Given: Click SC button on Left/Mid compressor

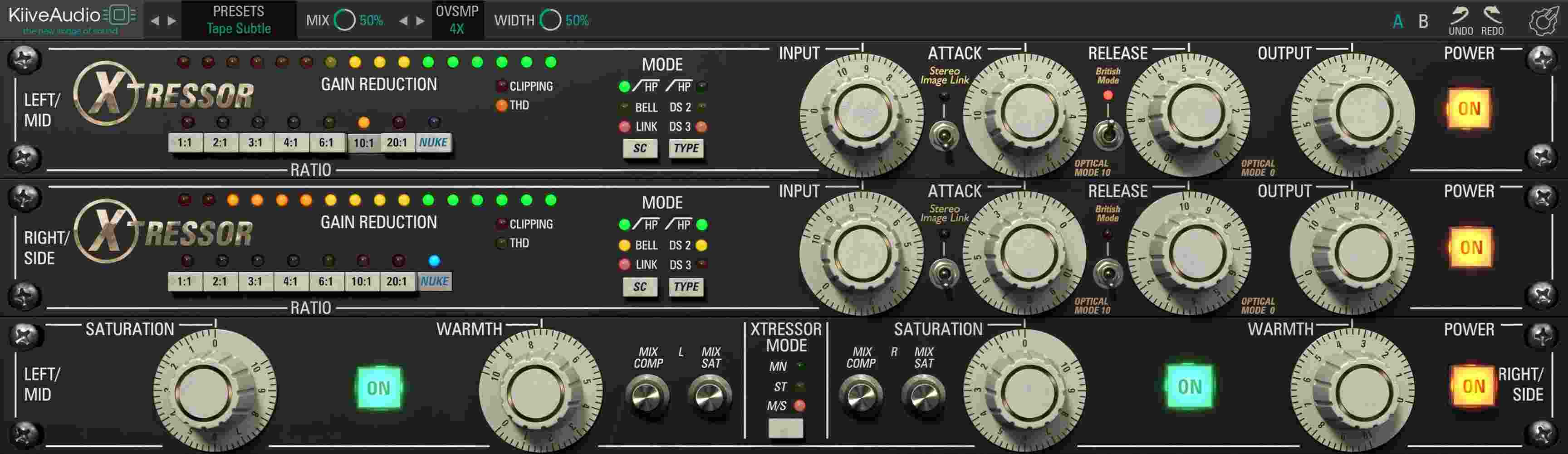Looking at the screenshot, I should [640, 148].
